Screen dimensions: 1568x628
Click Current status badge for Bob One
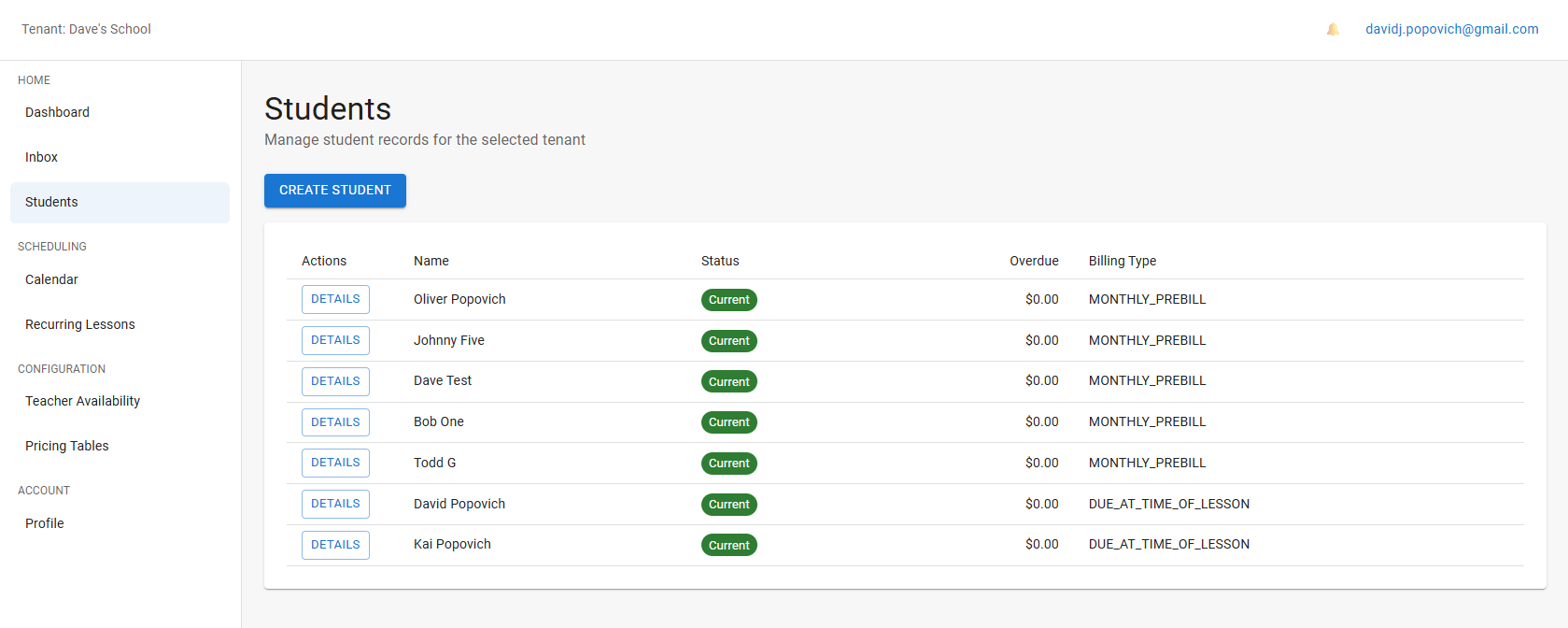[x=729, y=422]
